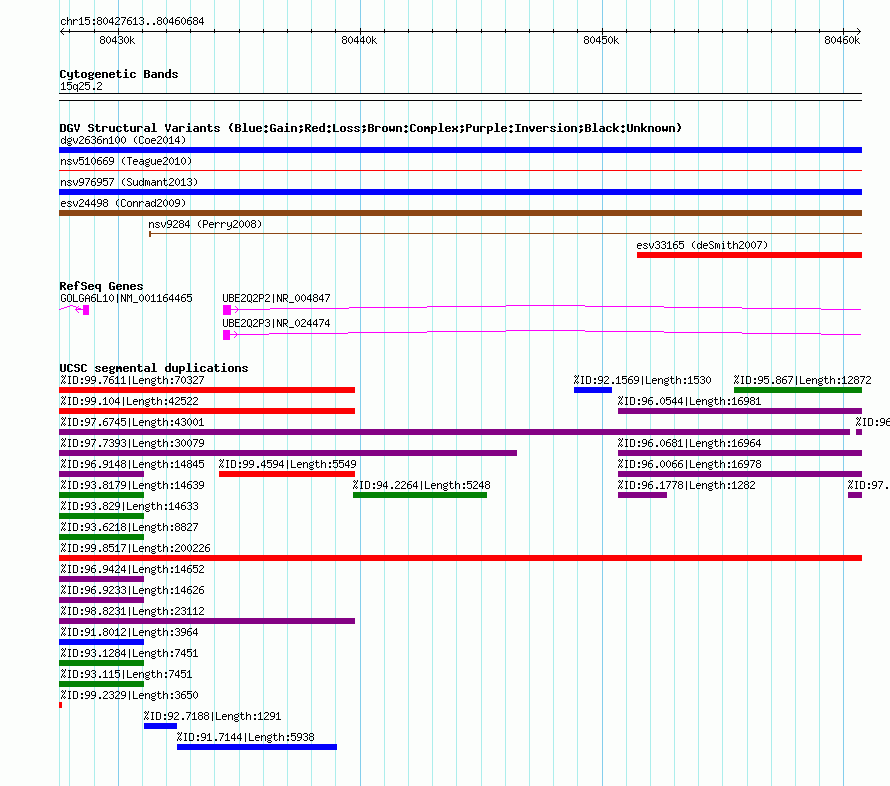The width and height of the screenshot is (890, 786).
Task: Click the GOLGA6L10 magenta exon box
Action: point(86,310)
